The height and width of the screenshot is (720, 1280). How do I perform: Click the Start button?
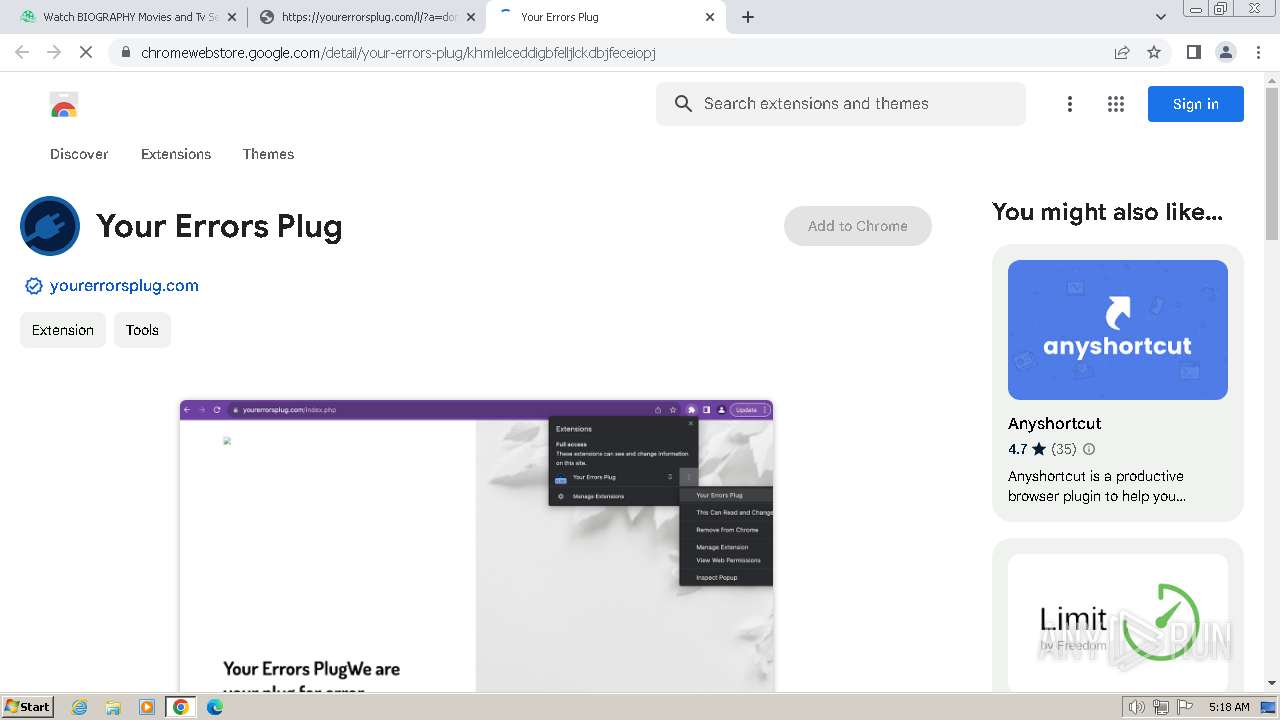coord(28,707)
